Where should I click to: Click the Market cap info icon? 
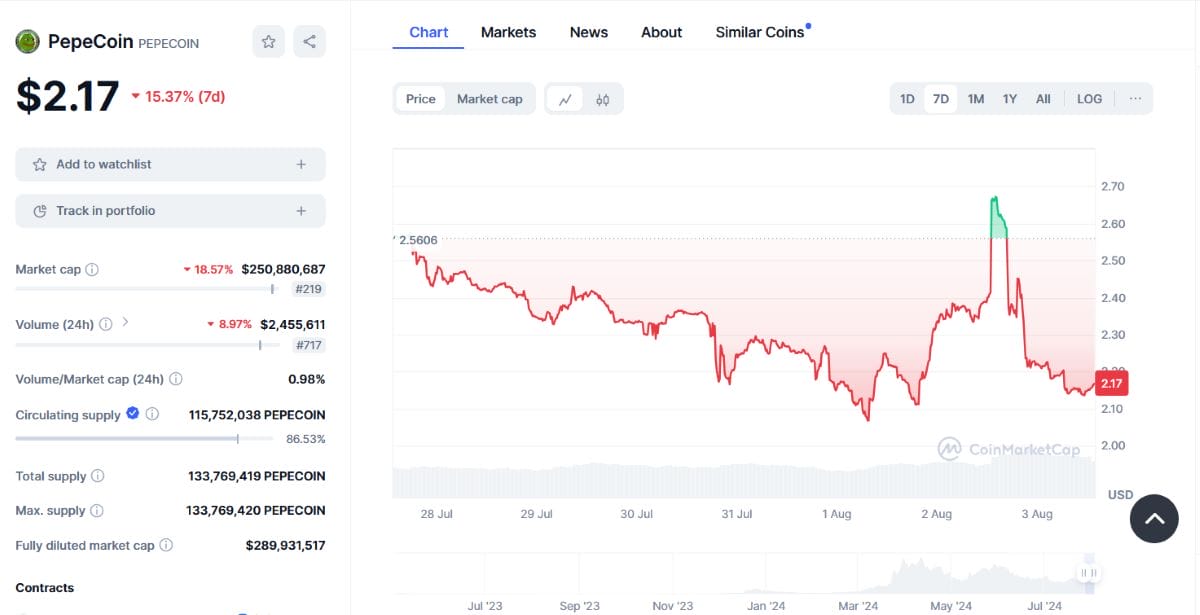coord(92,270)
